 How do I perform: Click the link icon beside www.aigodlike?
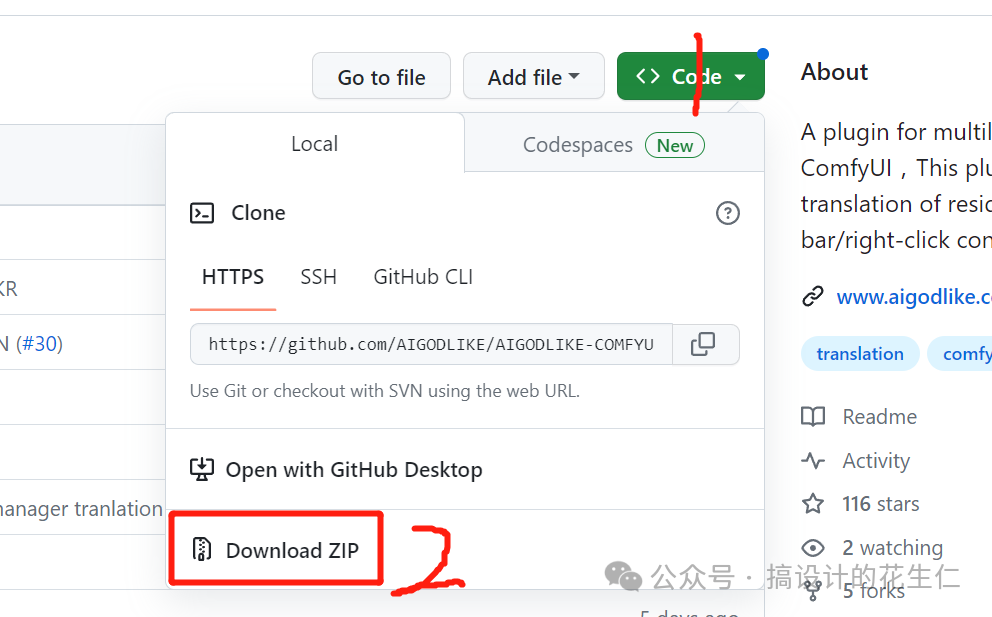[813, 297]
